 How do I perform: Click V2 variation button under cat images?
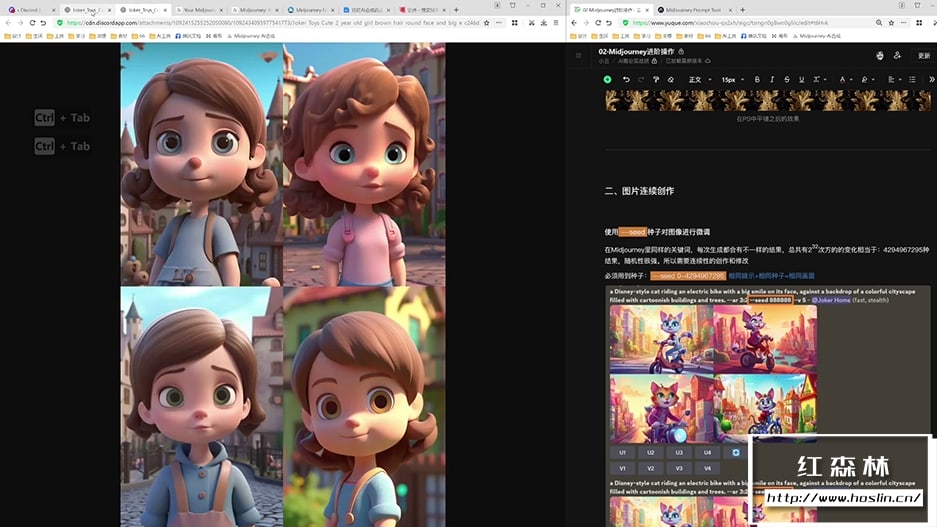pyautogui.click(x=650, y=468)
